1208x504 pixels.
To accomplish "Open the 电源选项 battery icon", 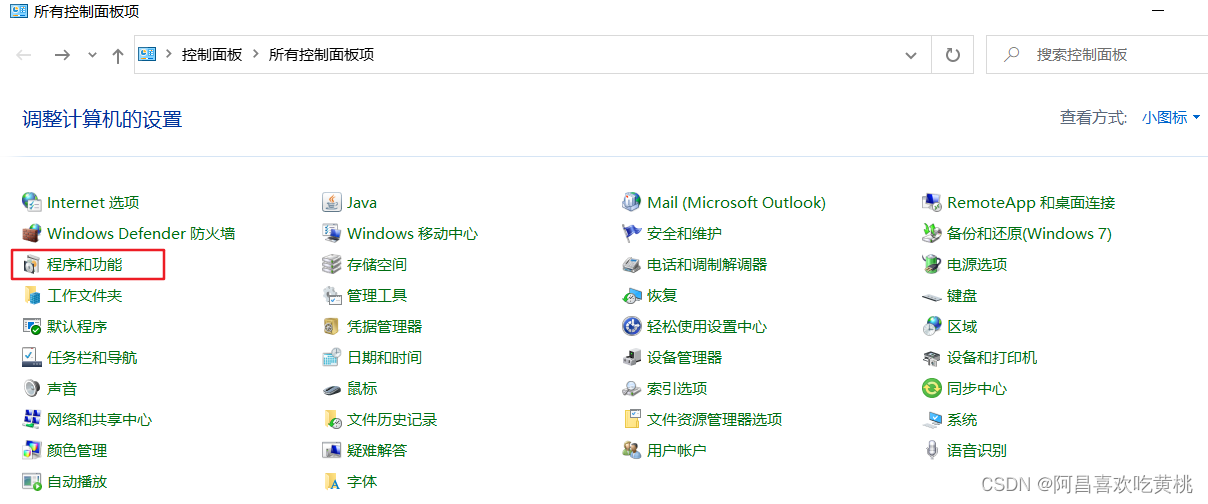I will tap(931, 264).
